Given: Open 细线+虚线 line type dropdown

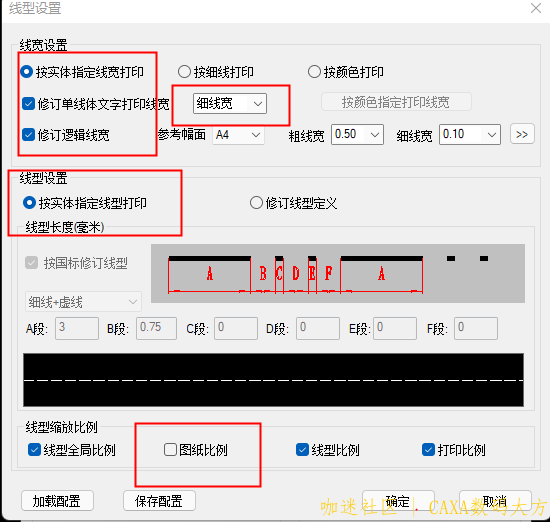Looking at the screenshot, I should pos(83,302).
